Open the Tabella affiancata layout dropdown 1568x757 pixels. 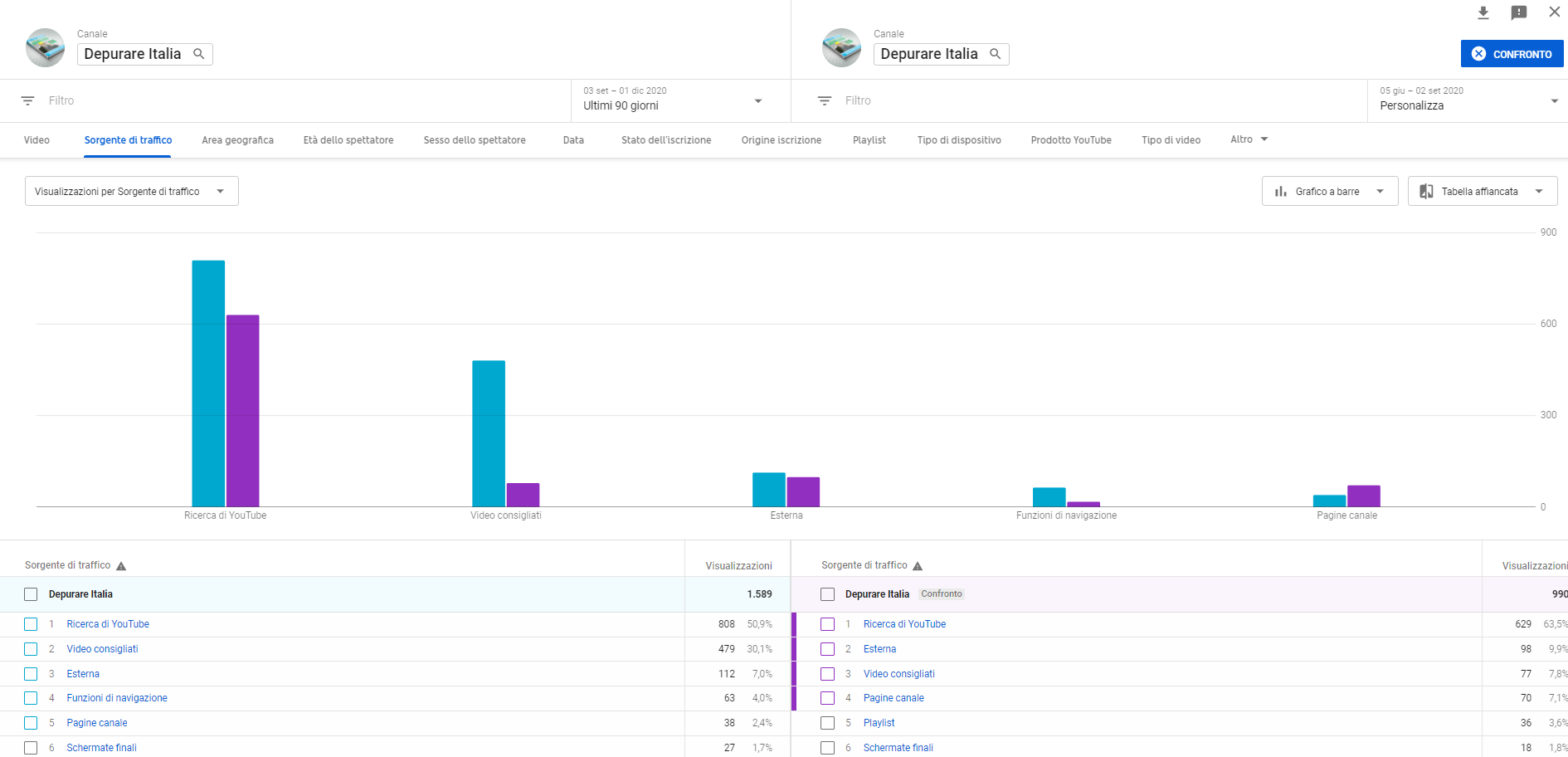click(1483, 191)
